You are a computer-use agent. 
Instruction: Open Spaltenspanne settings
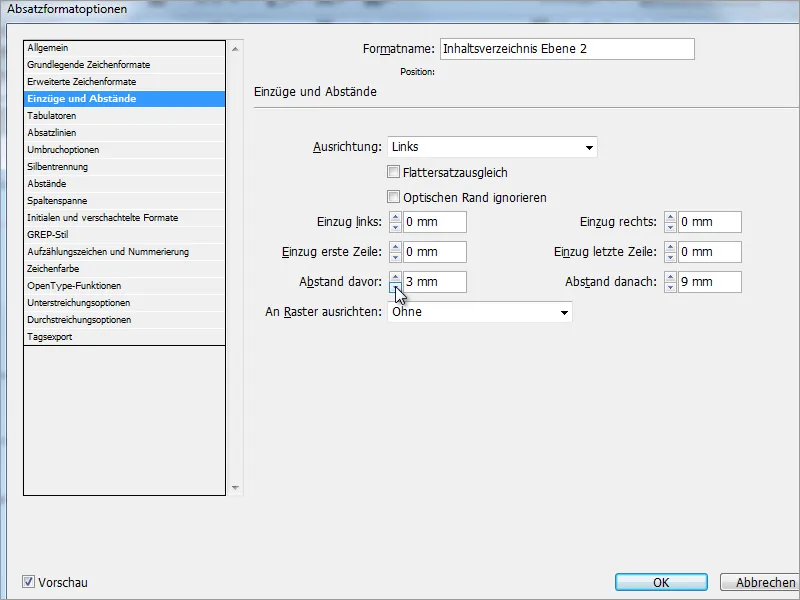[124, 201]
